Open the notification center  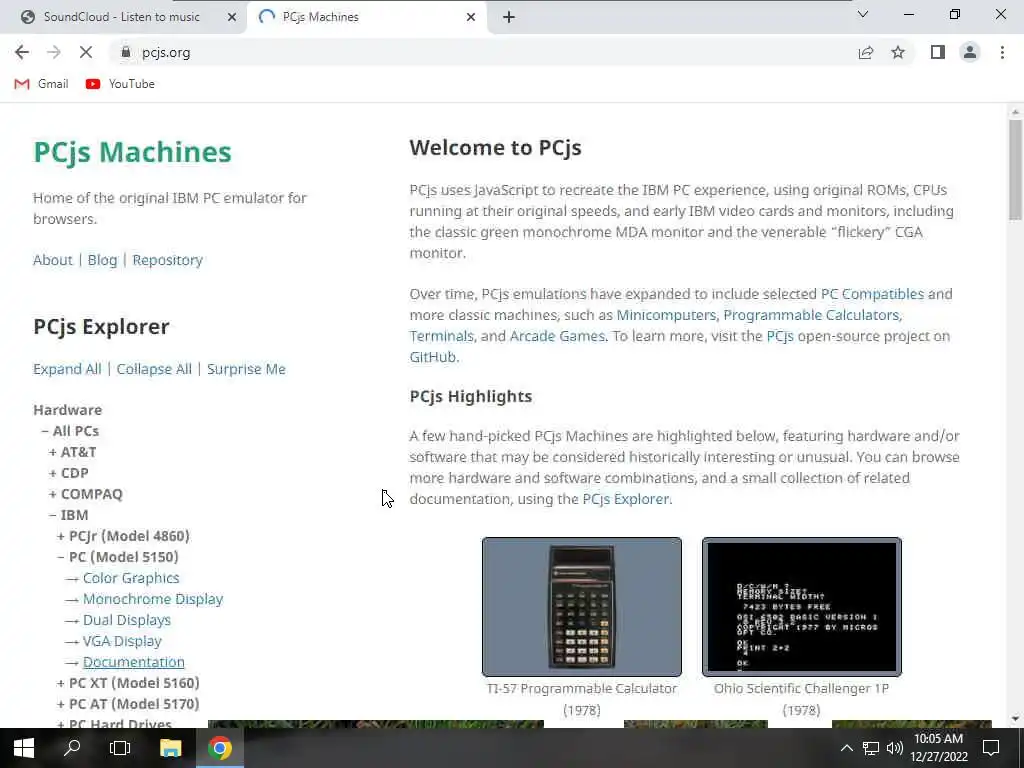coord(991,748)
